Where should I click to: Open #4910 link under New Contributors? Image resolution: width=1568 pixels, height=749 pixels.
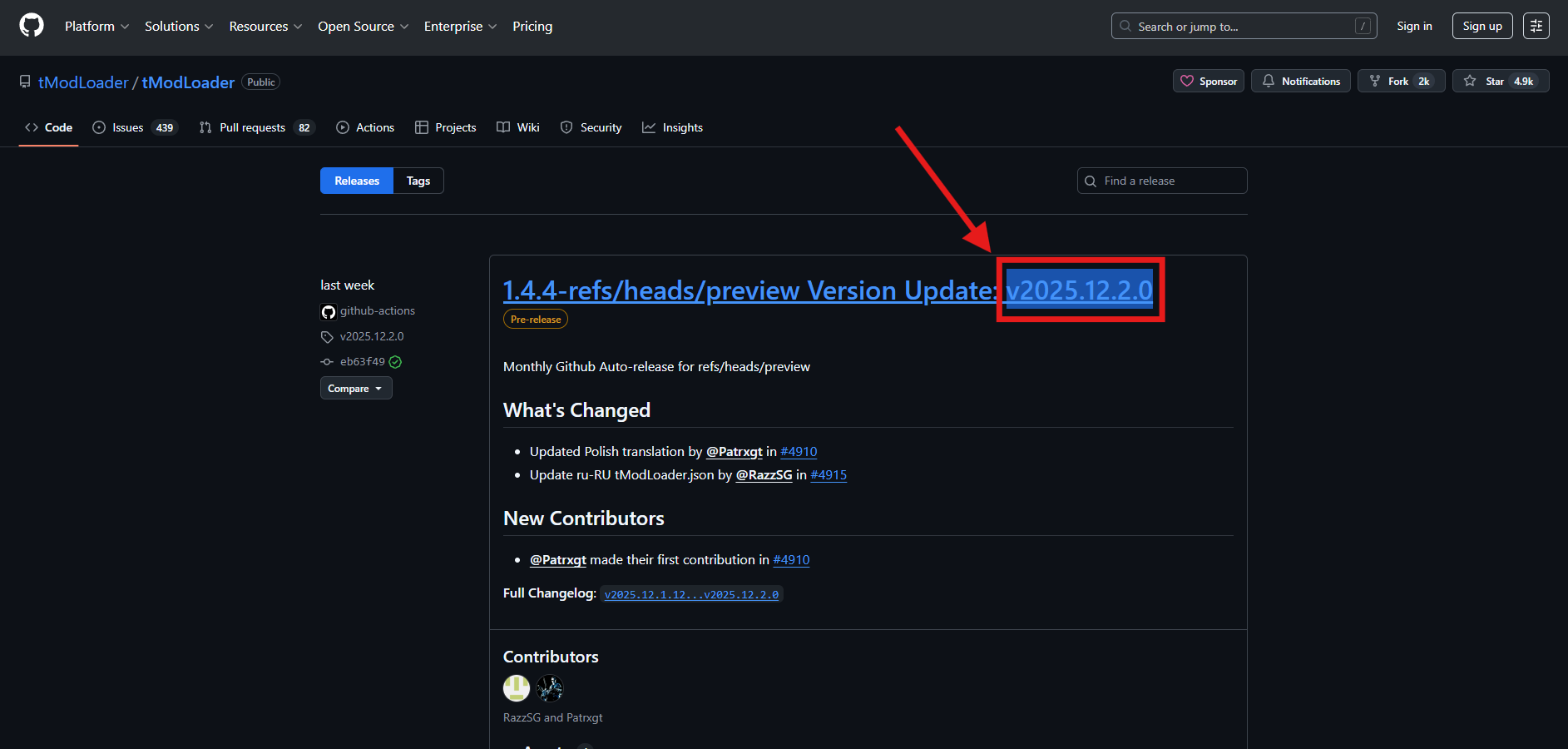[791, 560]
